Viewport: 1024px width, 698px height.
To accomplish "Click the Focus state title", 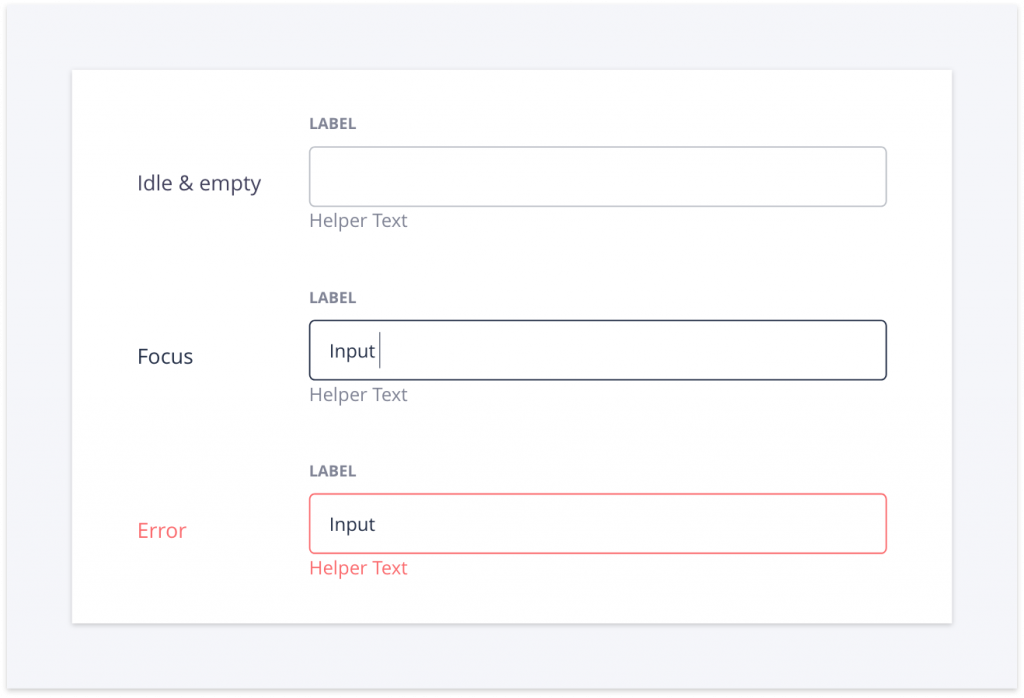I will (x=165, y=357).
